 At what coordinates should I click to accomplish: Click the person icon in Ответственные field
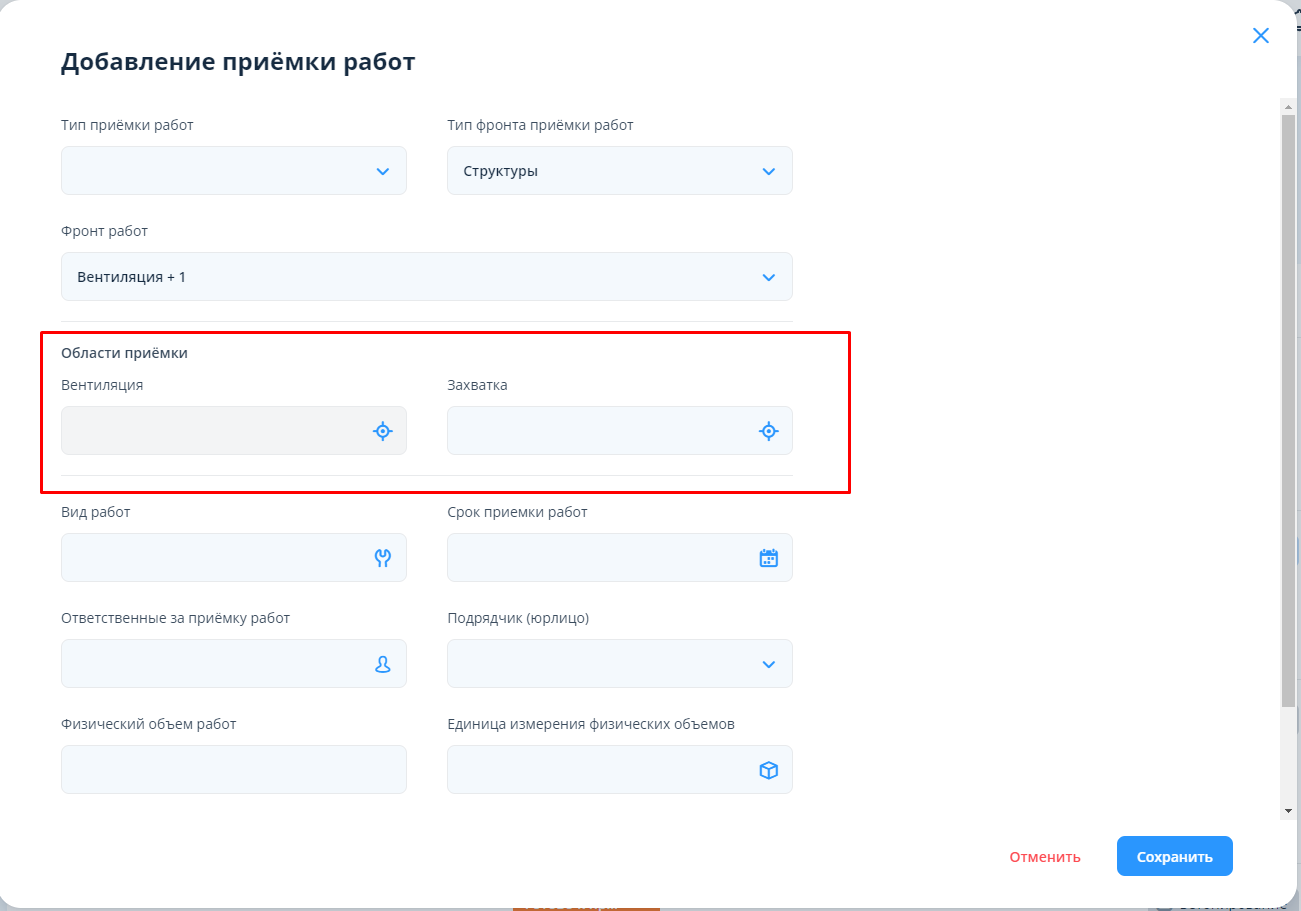[382, 664]
